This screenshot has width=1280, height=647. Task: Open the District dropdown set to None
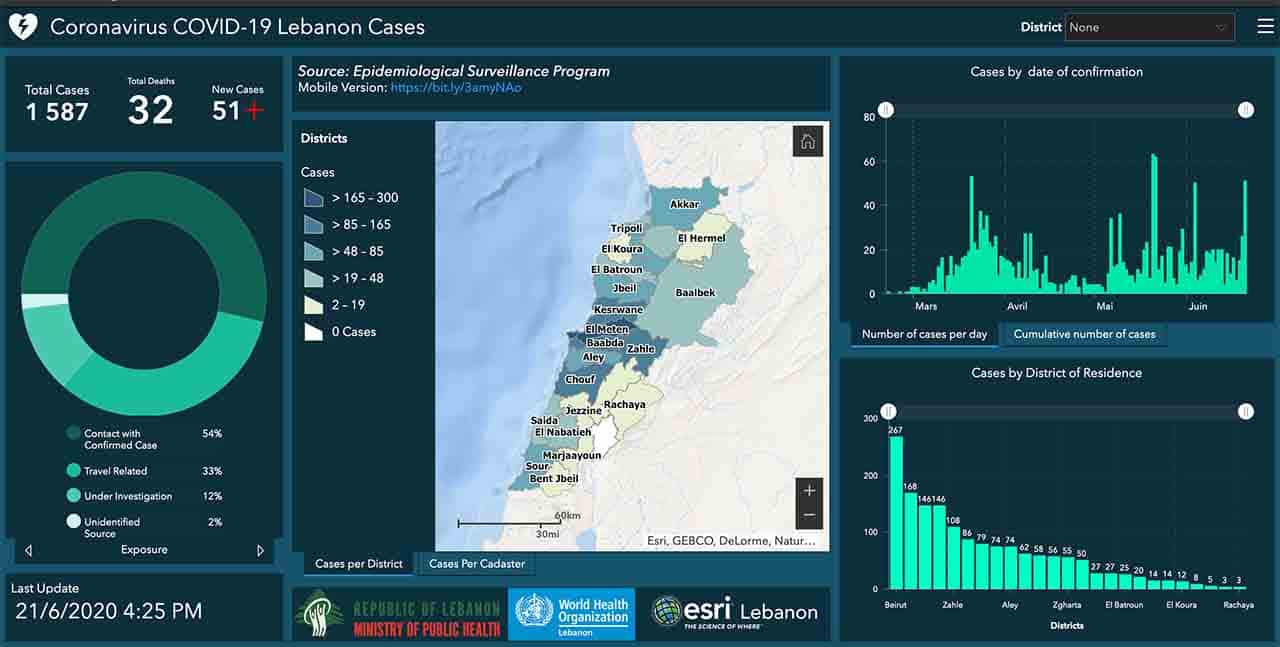1149,27
